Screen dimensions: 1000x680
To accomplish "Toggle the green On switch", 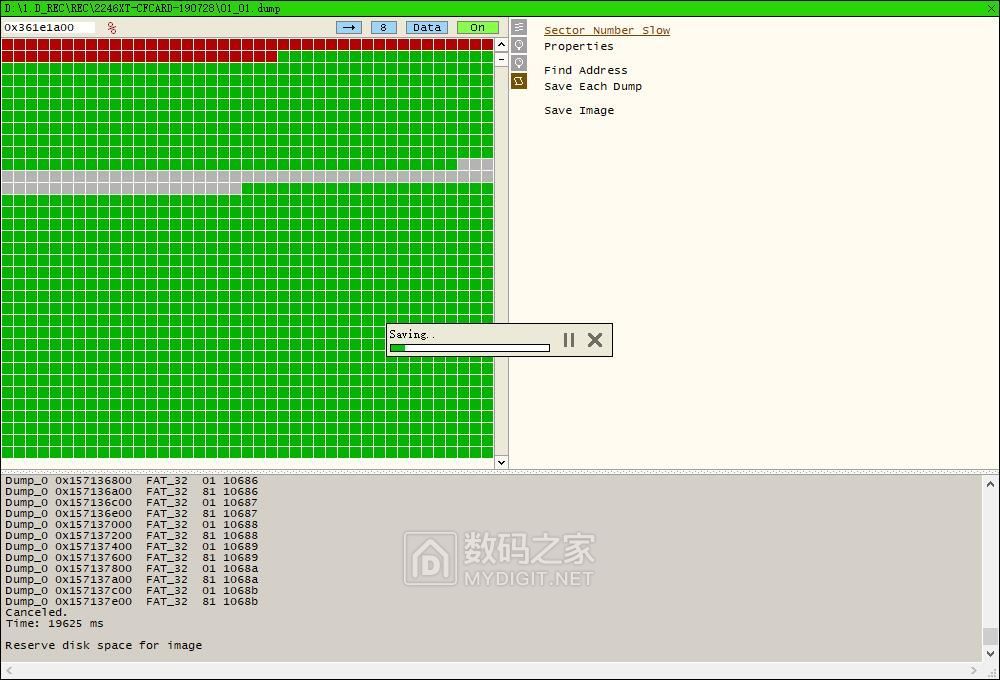I will coord(478,27).
